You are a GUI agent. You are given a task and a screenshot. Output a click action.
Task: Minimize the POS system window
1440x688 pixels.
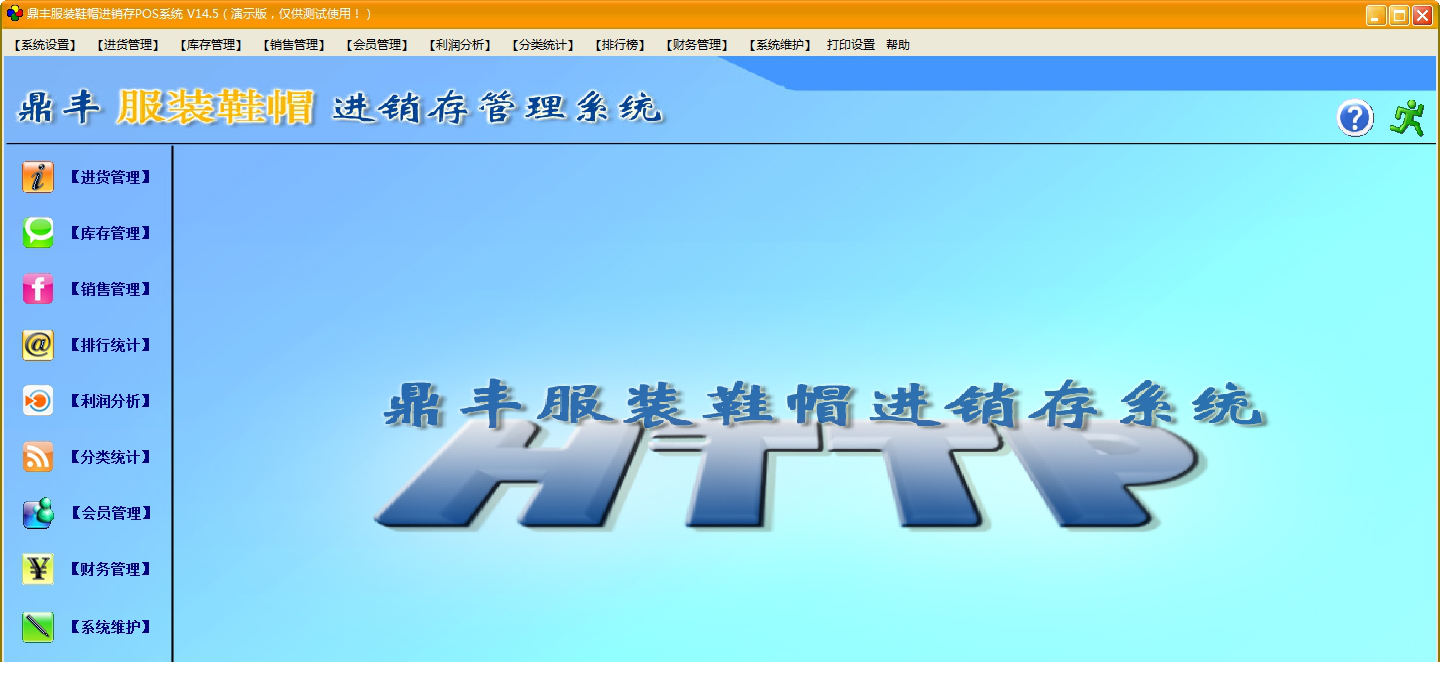pyautogui.click(x=1377, y=15)
